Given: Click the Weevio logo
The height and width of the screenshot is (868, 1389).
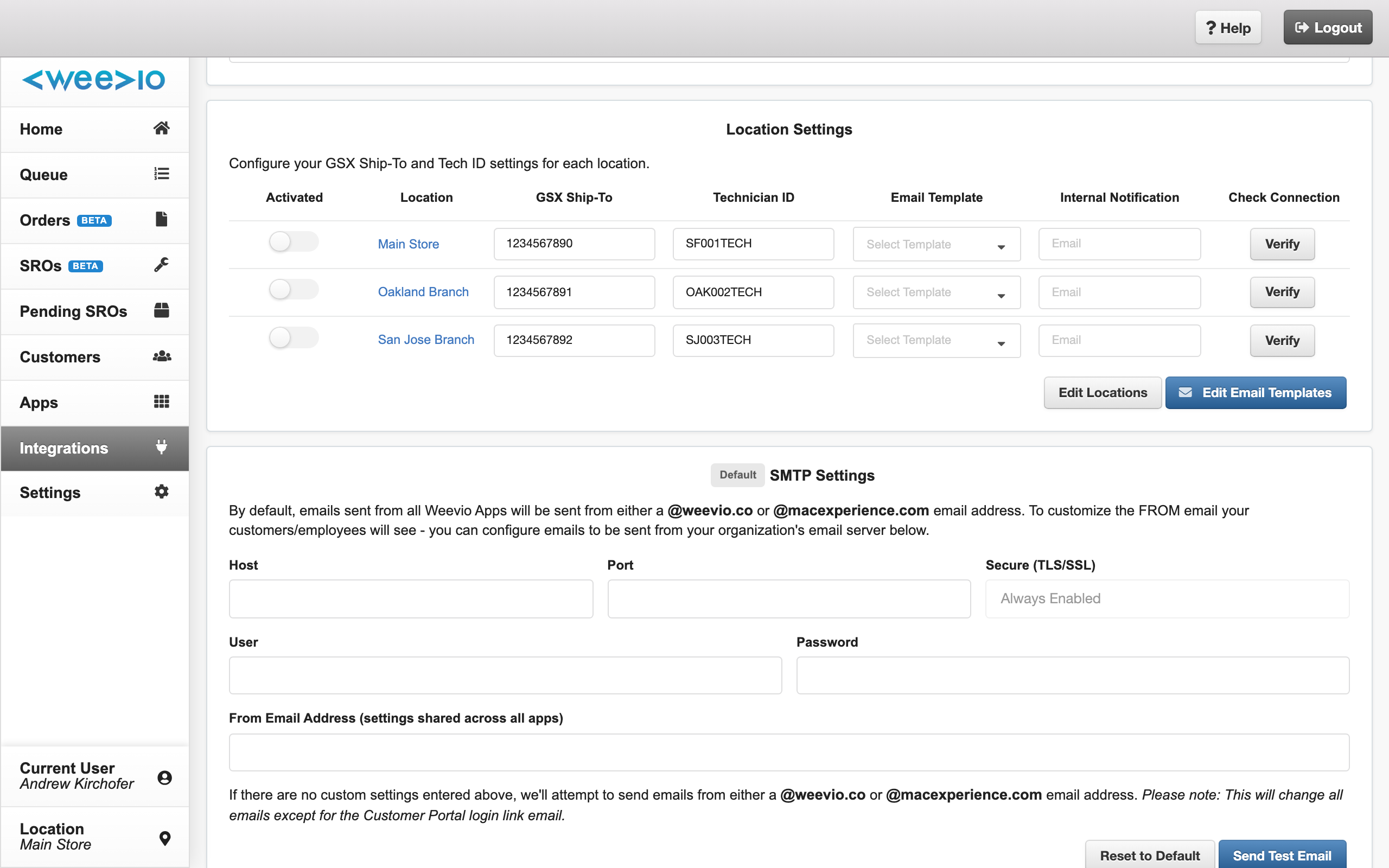Looking at the screenshot, I should (x=93, y=80).
